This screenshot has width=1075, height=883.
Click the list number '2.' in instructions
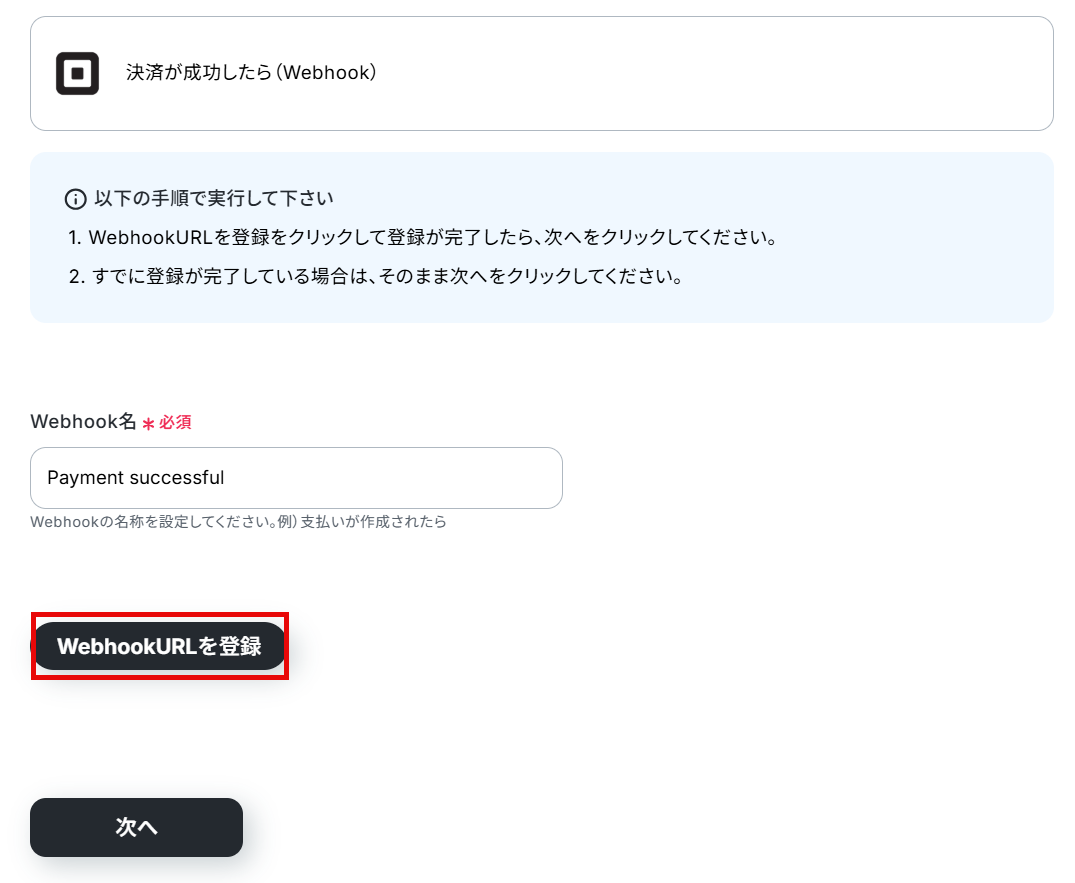click(x=76, y=277)
